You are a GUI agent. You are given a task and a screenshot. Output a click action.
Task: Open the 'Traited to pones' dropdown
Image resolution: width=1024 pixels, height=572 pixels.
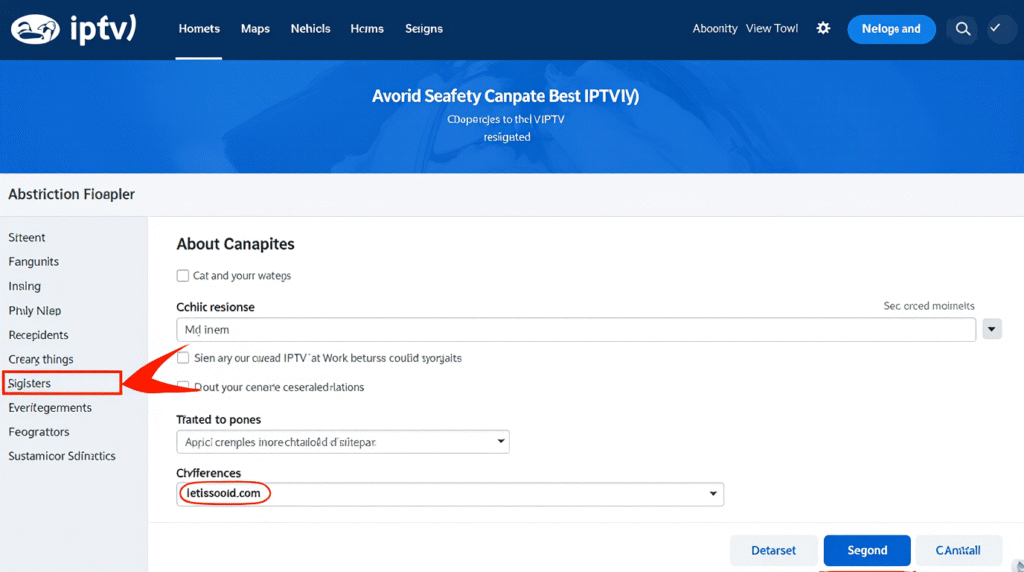click(x=343, y=442)
